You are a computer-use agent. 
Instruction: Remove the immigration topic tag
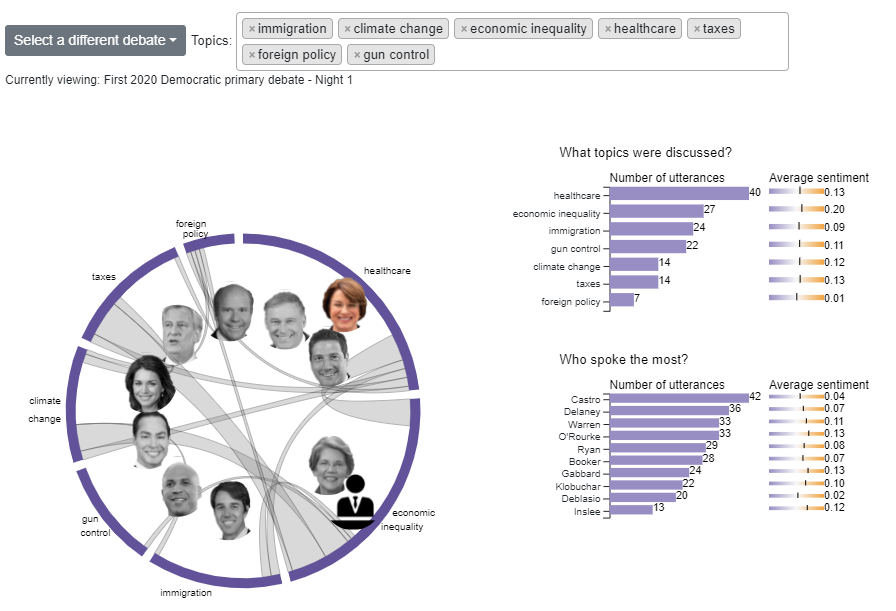click(252, 29)
